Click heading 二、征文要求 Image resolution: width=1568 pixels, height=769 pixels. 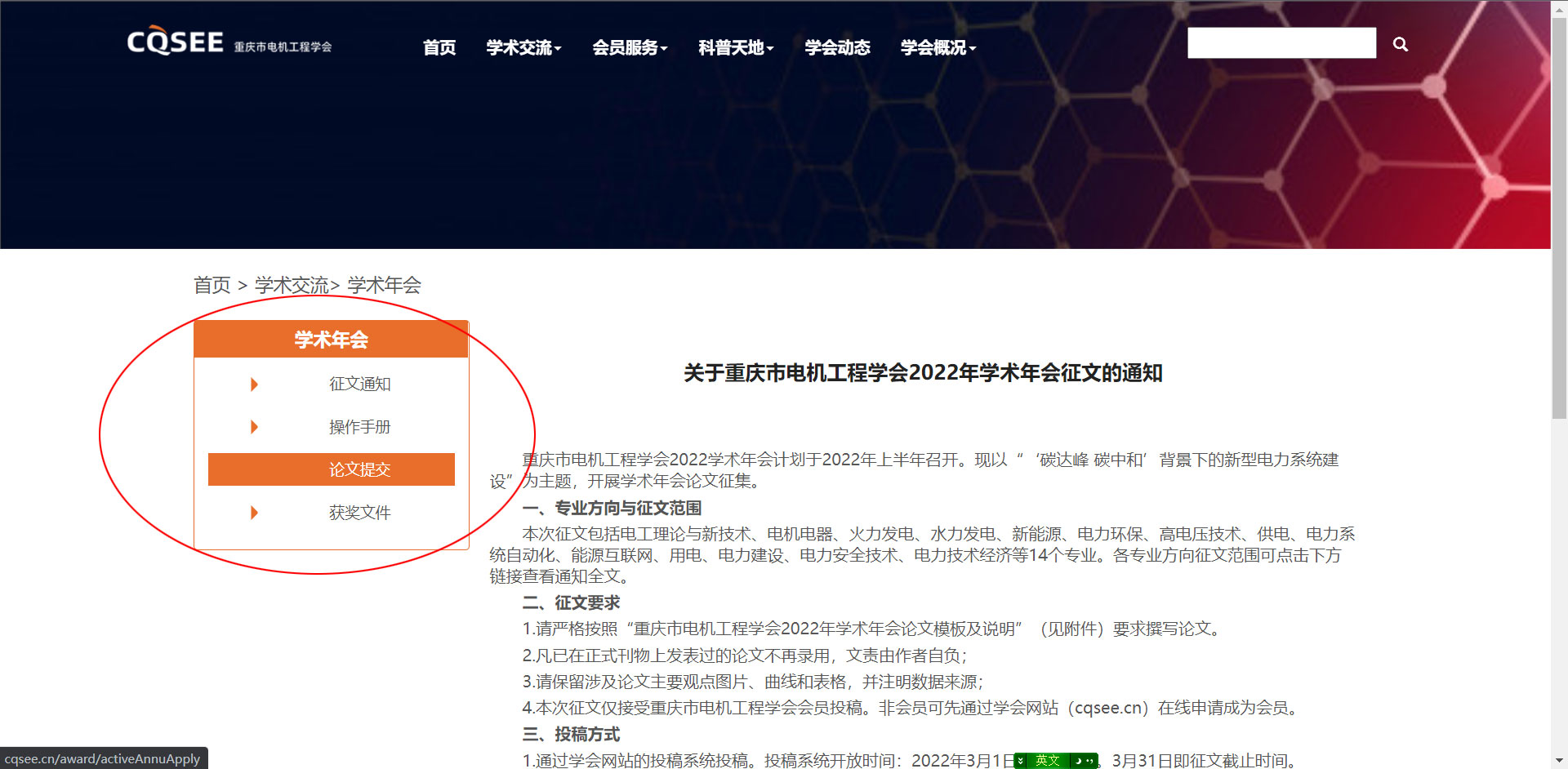click(x=571, y=602)
